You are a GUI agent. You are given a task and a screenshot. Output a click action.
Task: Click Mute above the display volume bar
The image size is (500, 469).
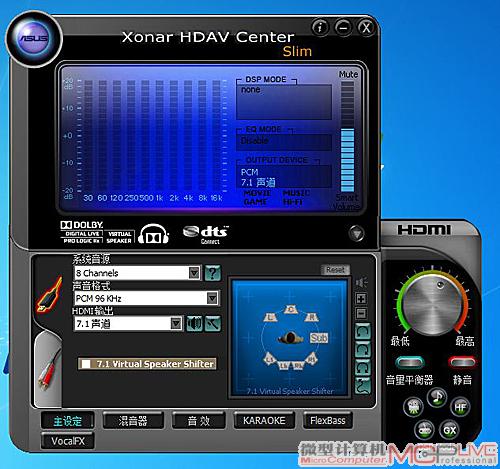[348, 74]
